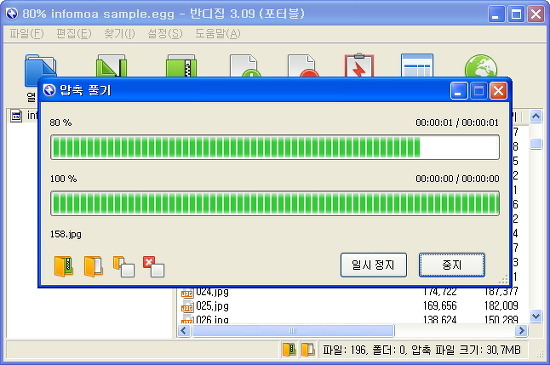
Task: Click the clipboard test toolbar icon
Action: (x=359, y=65)
